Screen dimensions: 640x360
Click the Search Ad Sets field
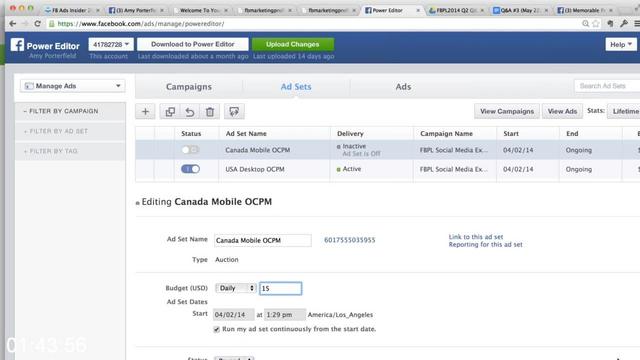(607, 86)
